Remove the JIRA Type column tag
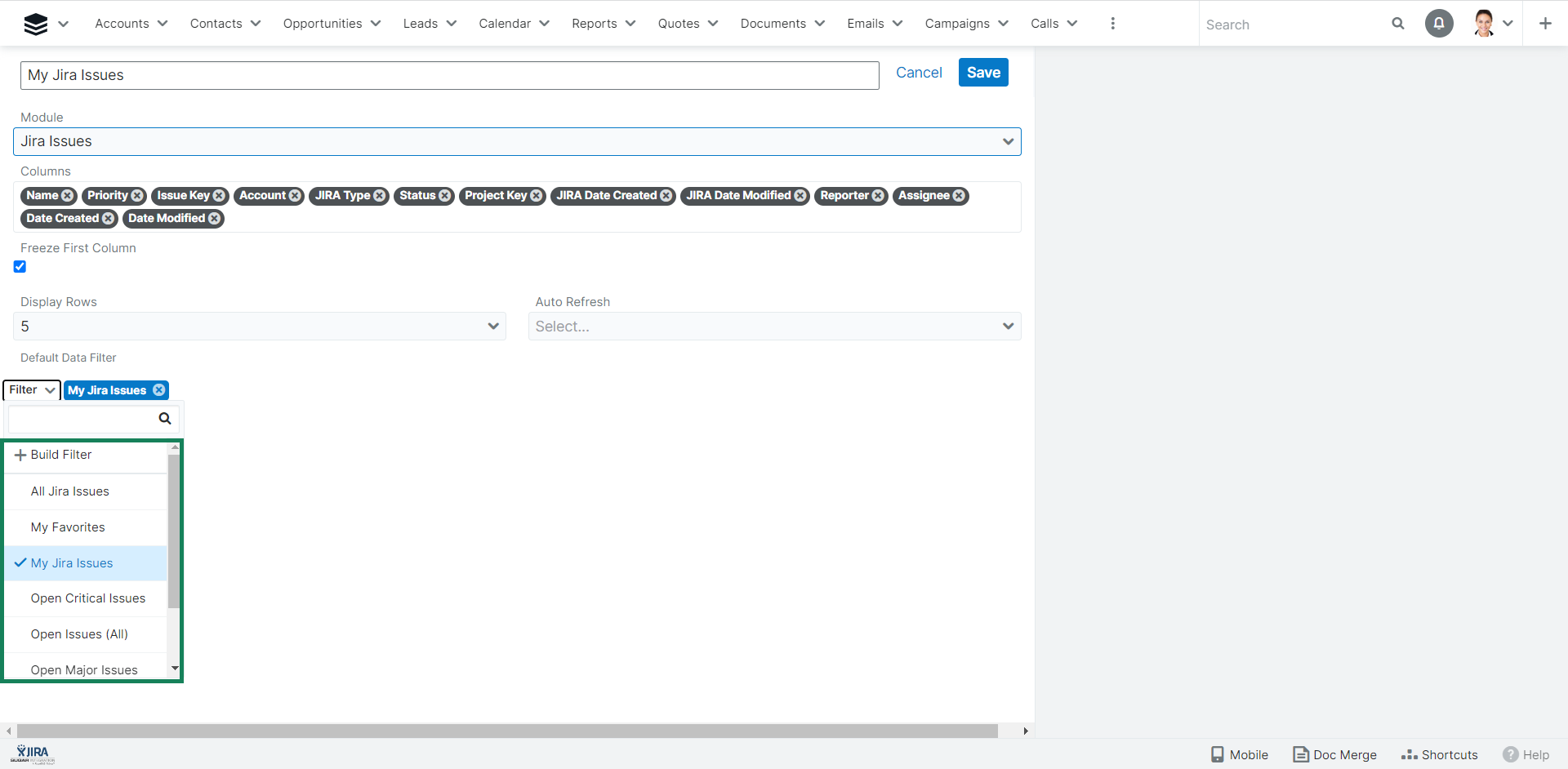The width and height of the screenshot is (1568, 769). coord(380,196)
